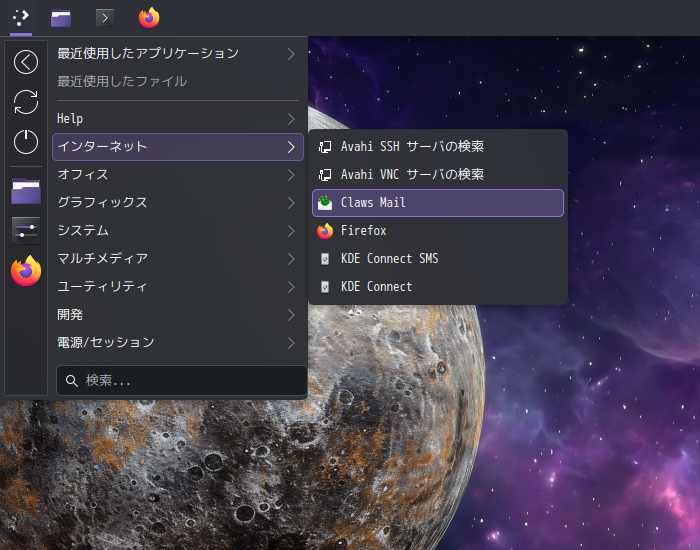Select the マルチメディア menu category

[178, 259]
